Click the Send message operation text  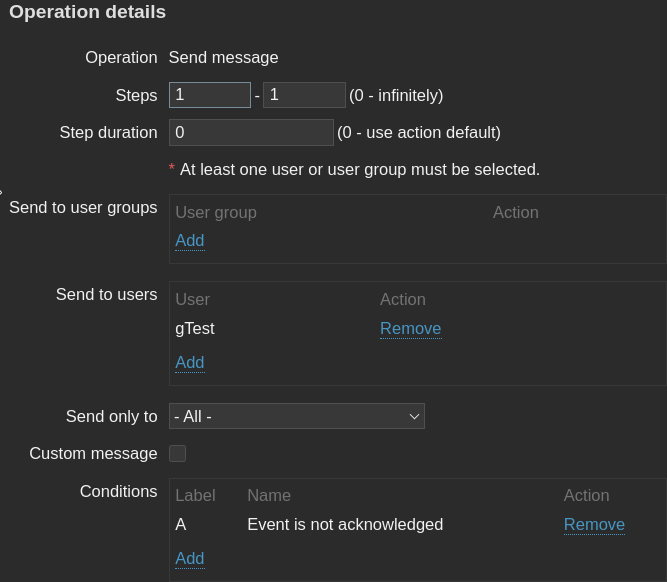[223, 57]
